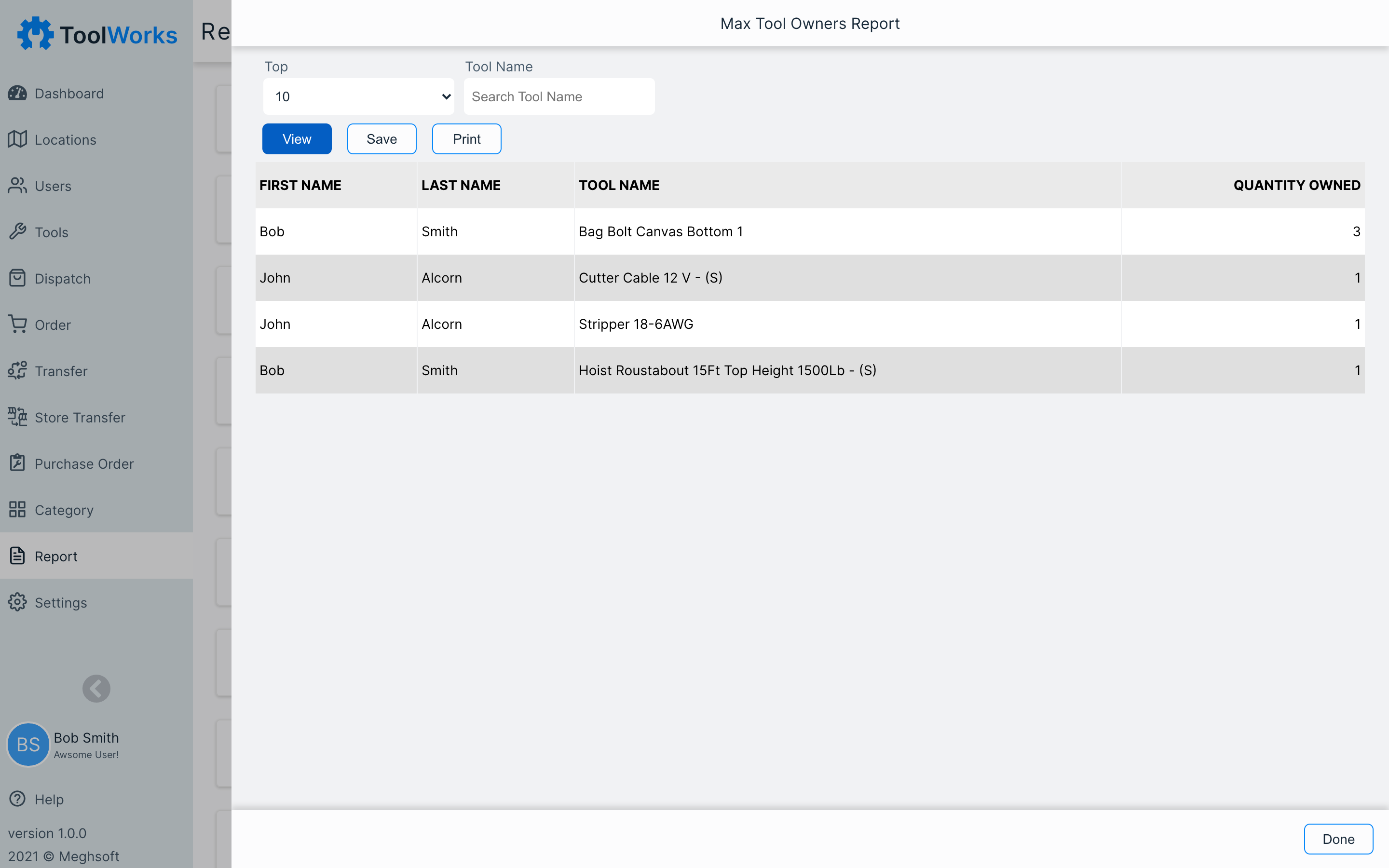Select the Report menu item

point(55,556)
